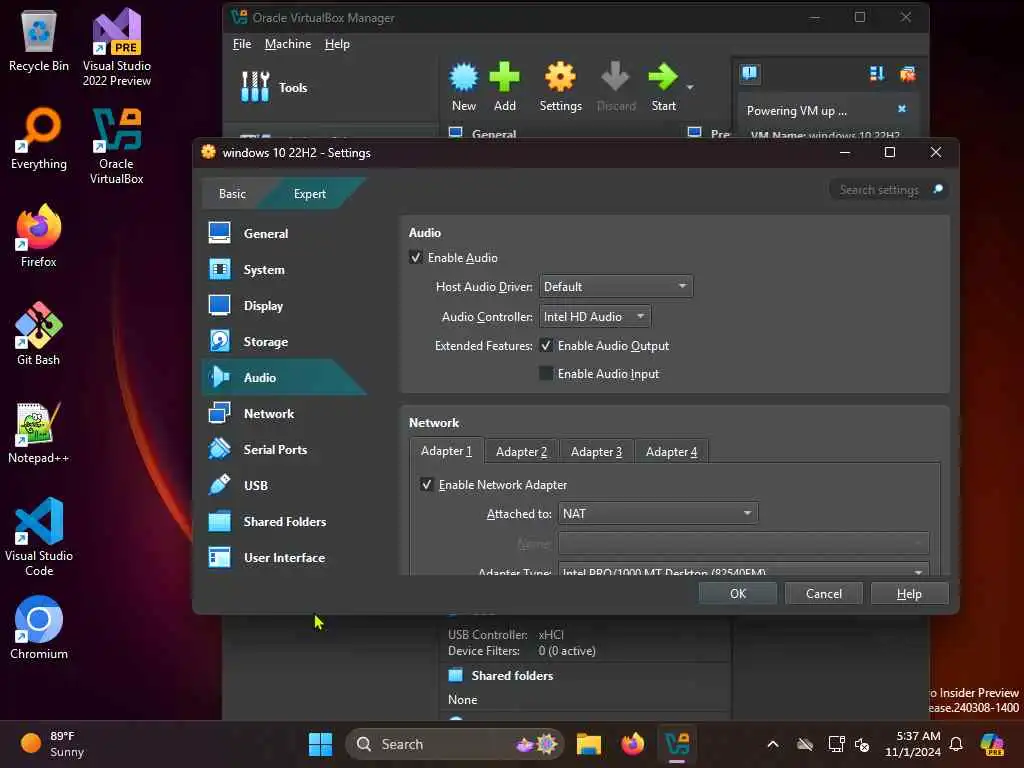The width and height of the screenshot is (1024, 768).
Task: Click notification bell on taskbar
Action: point(956,744)
